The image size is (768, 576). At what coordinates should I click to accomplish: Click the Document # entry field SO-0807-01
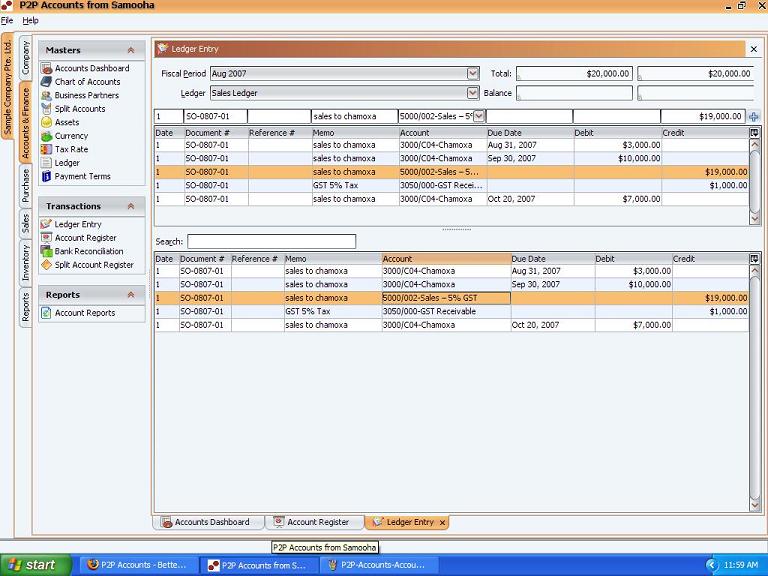pyautogui.click(x=215, y=117)
